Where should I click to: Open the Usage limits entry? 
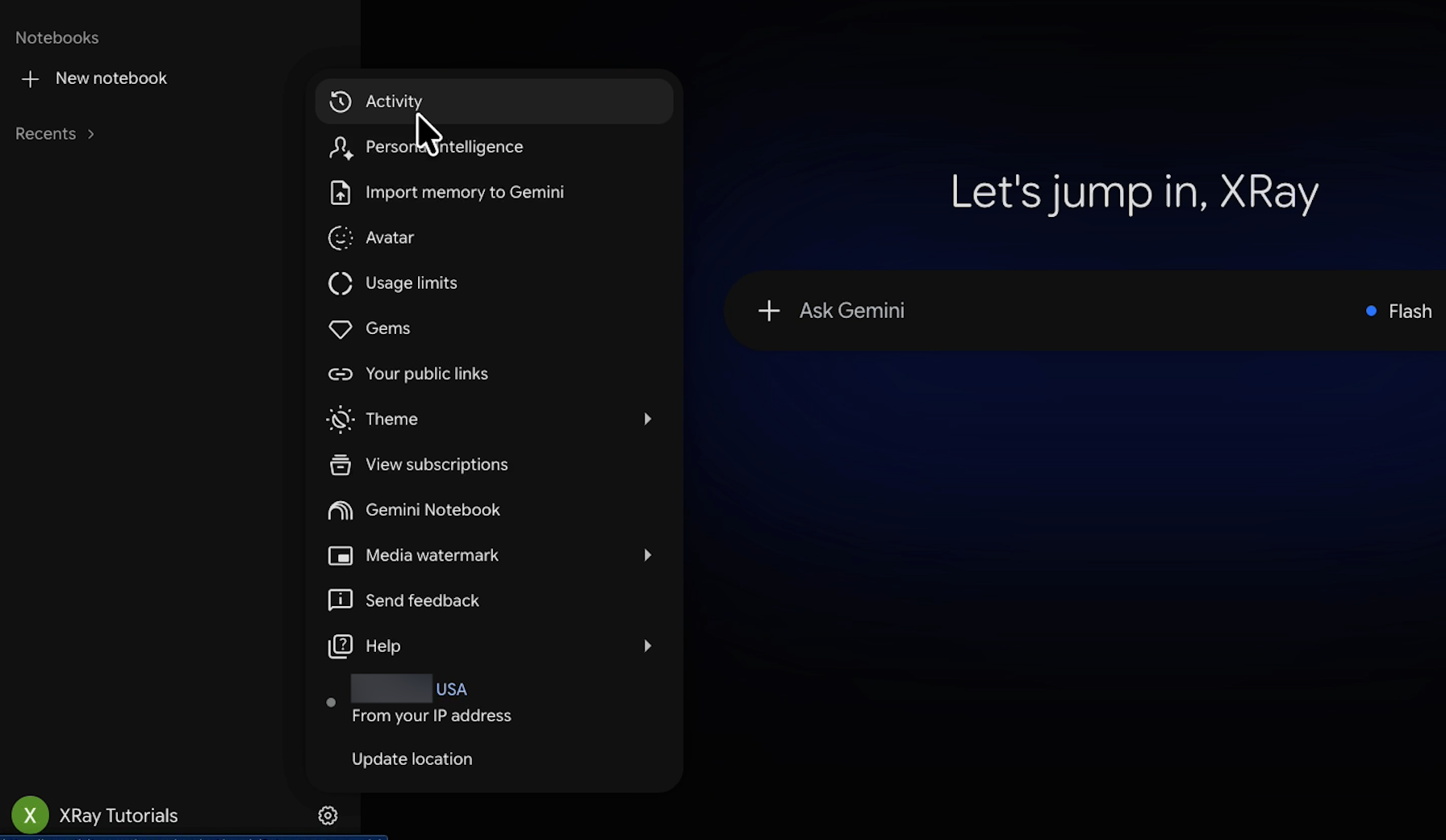coord(494,283)
